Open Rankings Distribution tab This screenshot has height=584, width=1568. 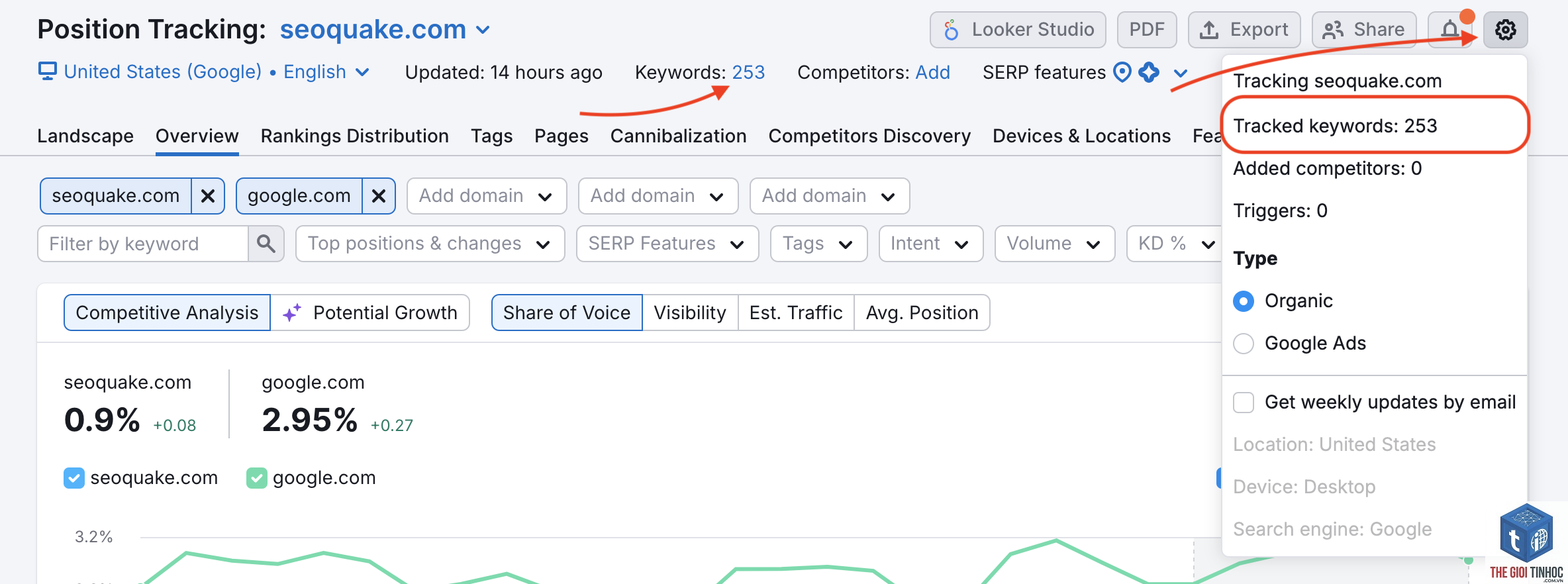coord(354,136)
